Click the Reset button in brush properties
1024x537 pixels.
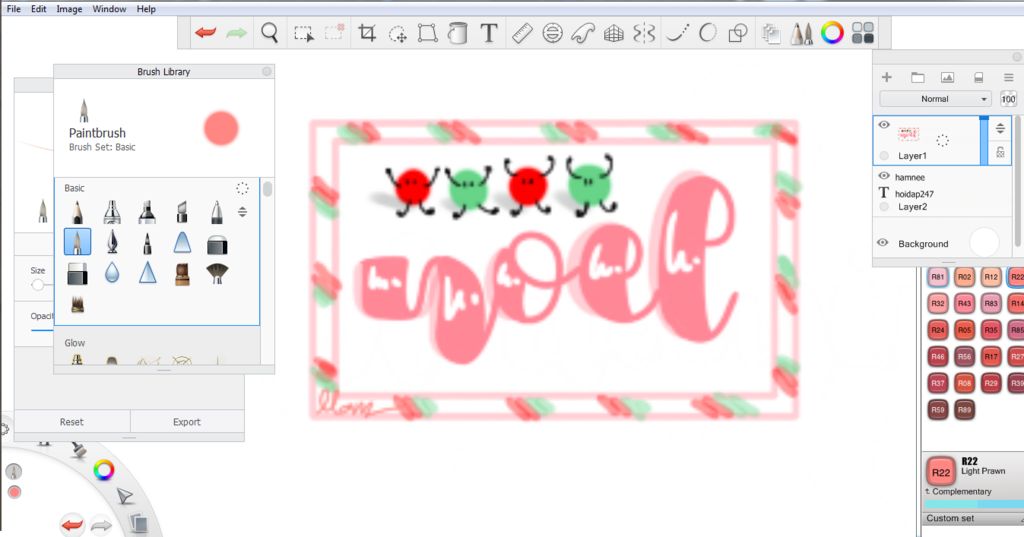click(x=72, y=422)
